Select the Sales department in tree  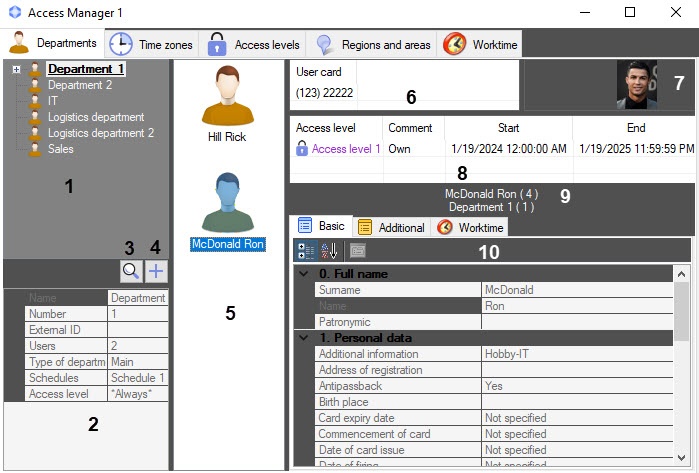point(61,149)
